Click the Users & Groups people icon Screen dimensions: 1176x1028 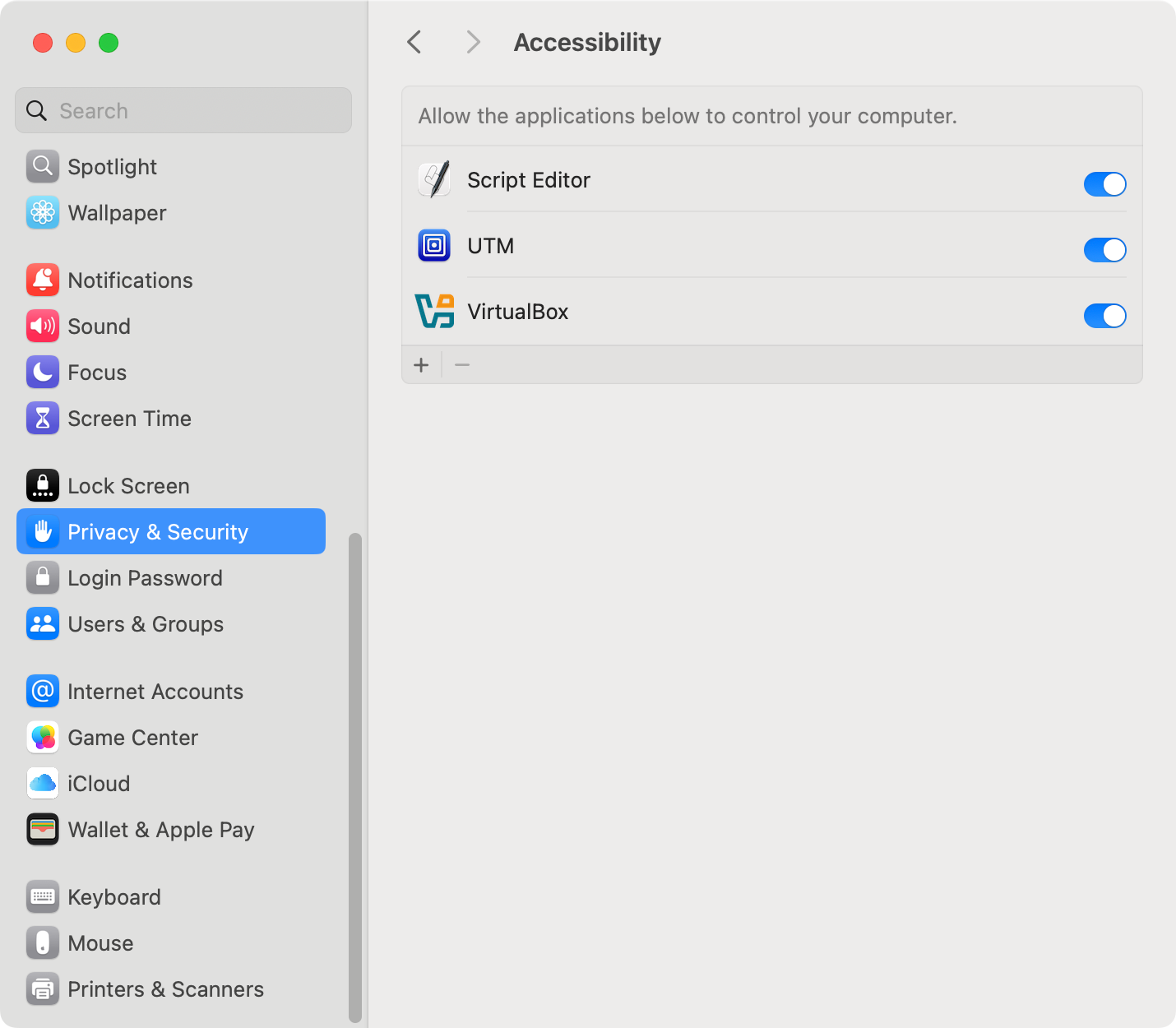[43, 623]
